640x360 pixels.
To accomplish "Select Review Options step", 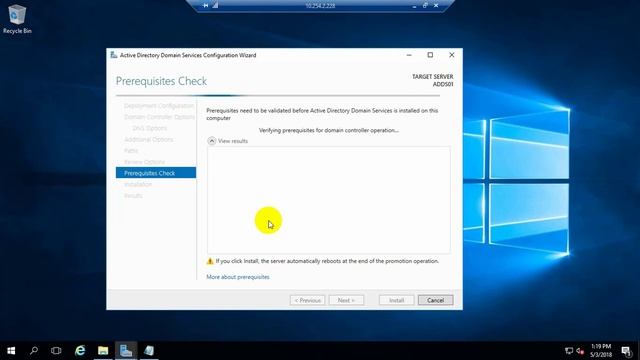I will click(x=144, y=162).
